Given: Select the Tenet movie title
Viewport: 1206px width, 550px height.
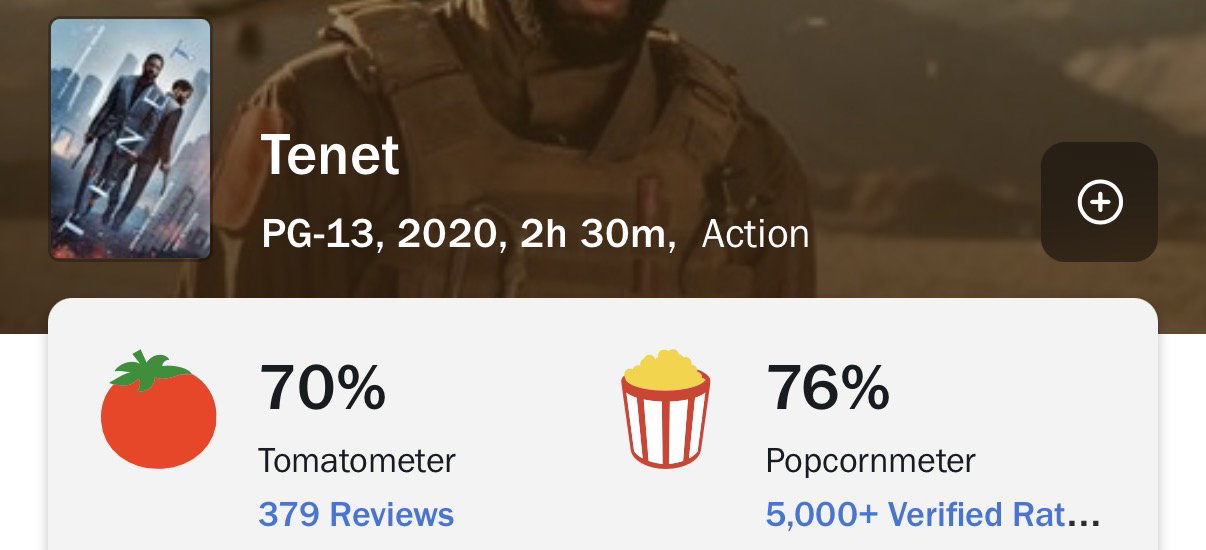Looking at the screenshot, I should point(330,156).
